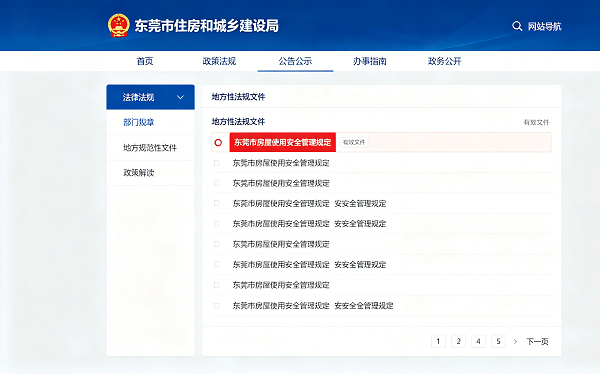The image size is (600, 375).
Task: Open the row ending with 安安全全管理规定
Action: coord(313,306)
